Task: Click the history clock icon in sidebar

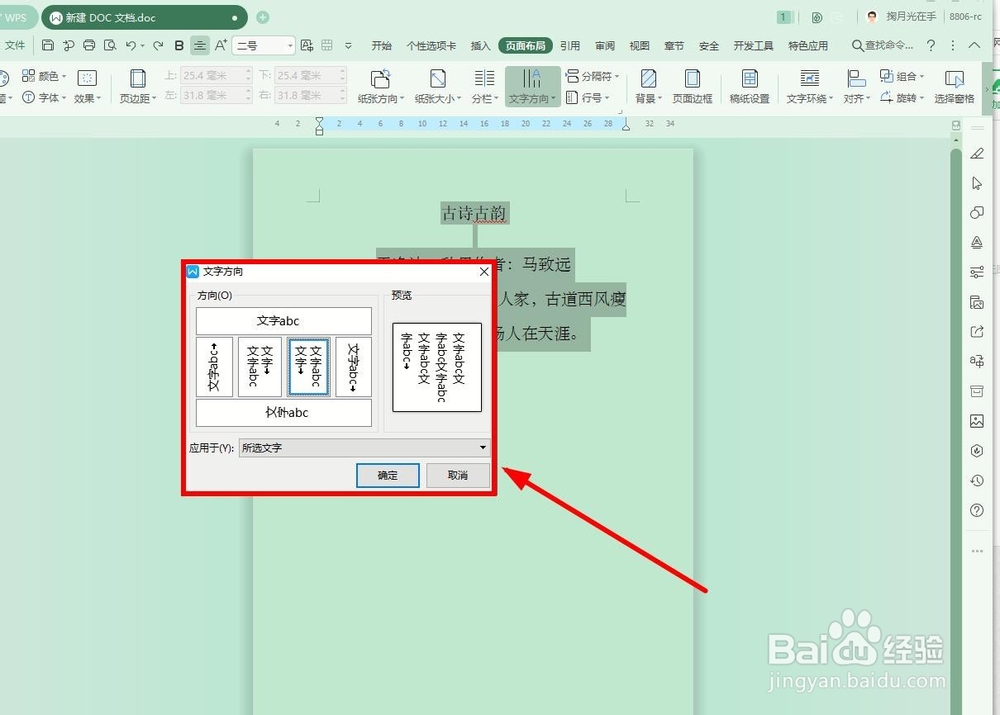Action: (x=976, y=480)
